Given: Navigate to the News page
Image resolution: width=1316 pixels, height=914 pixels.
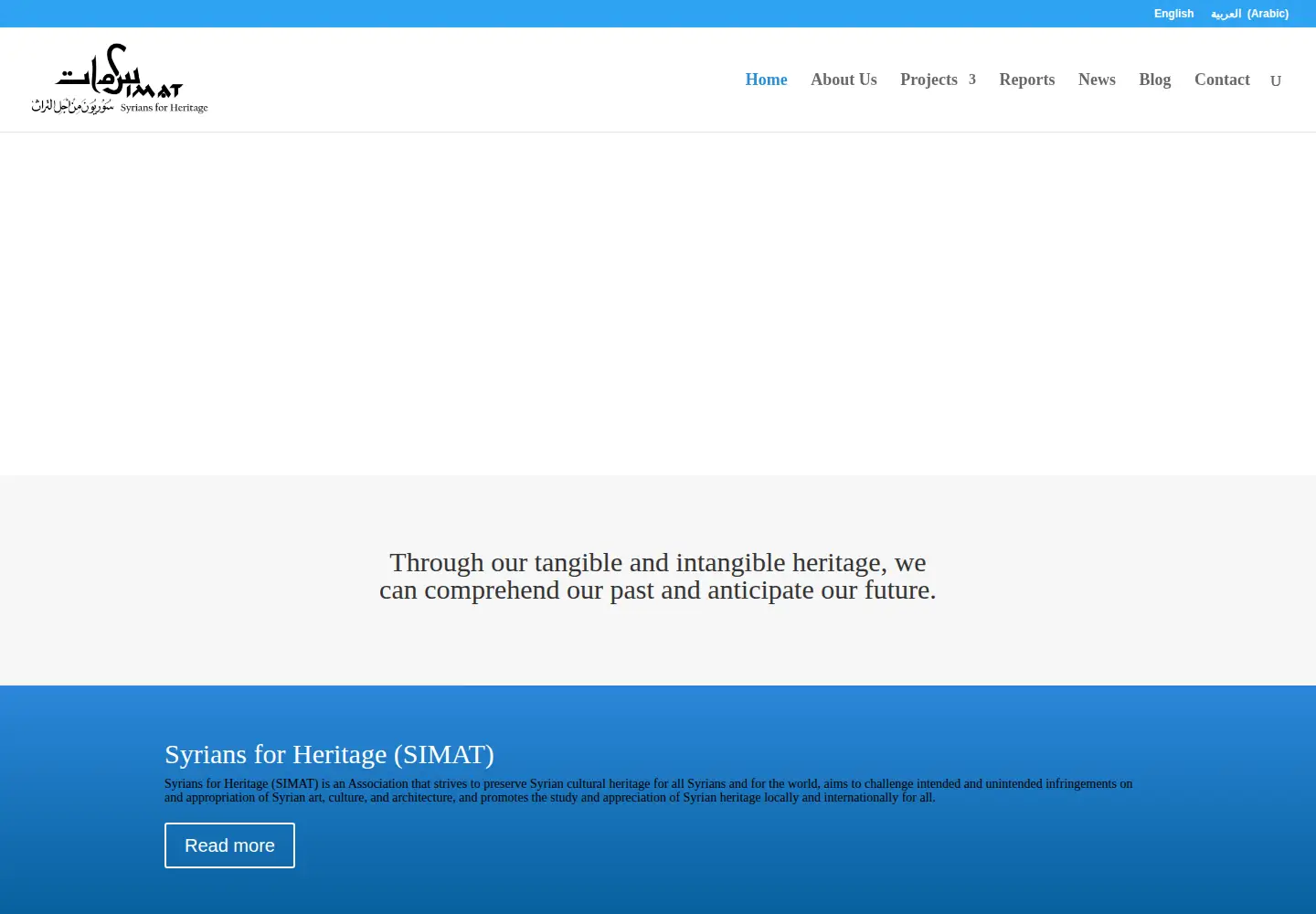Looking at the screenshot, I should point(1097,80).
